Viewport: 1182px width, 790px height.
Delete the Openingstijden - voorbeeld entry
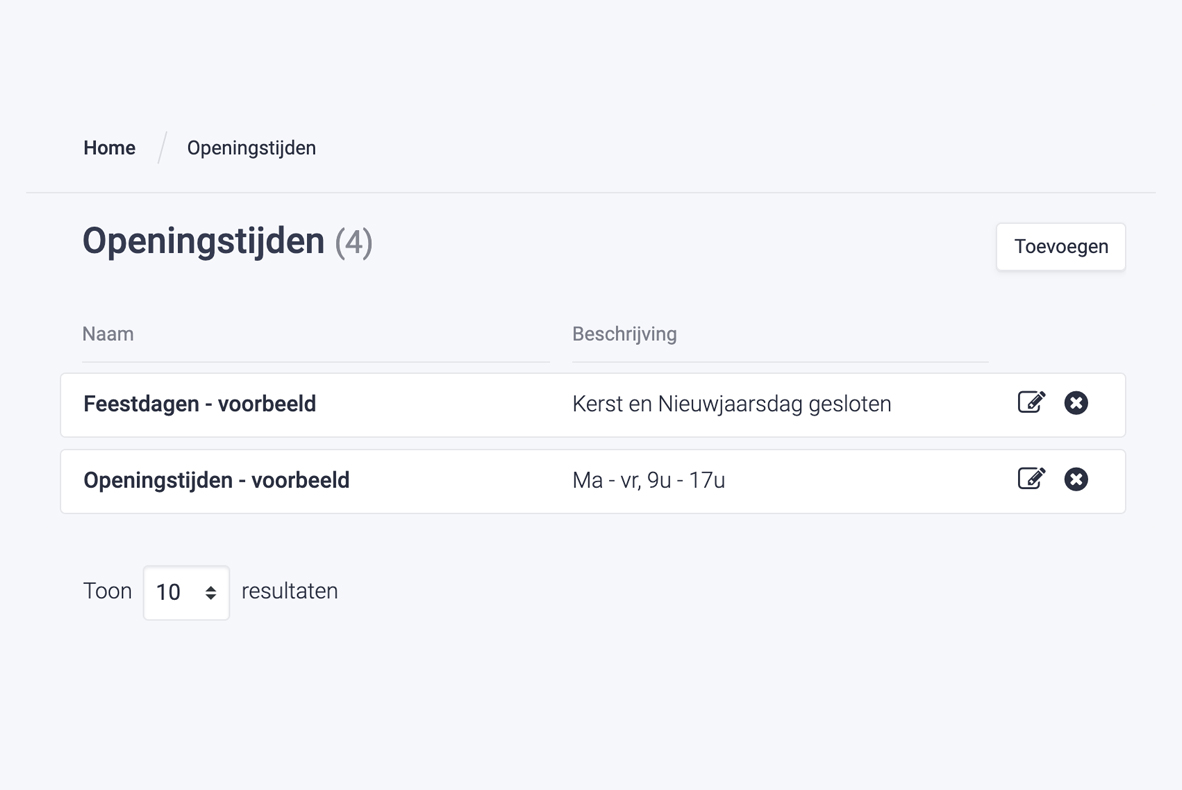(x=1076, y=479)
